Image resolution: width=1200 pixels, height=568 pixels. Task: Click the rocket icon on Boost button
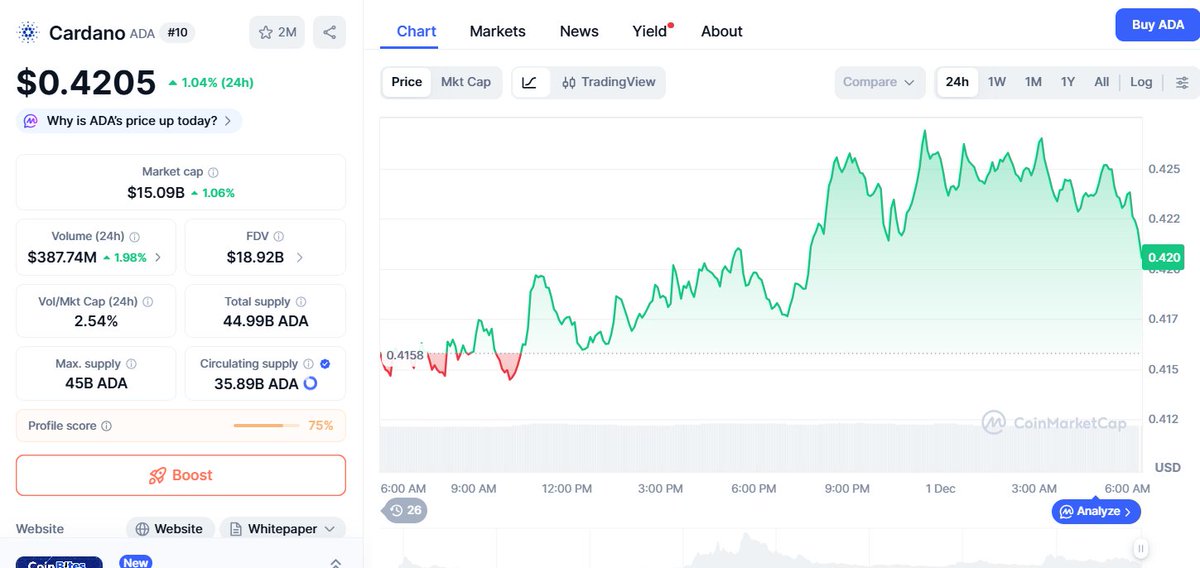point(157,475)
